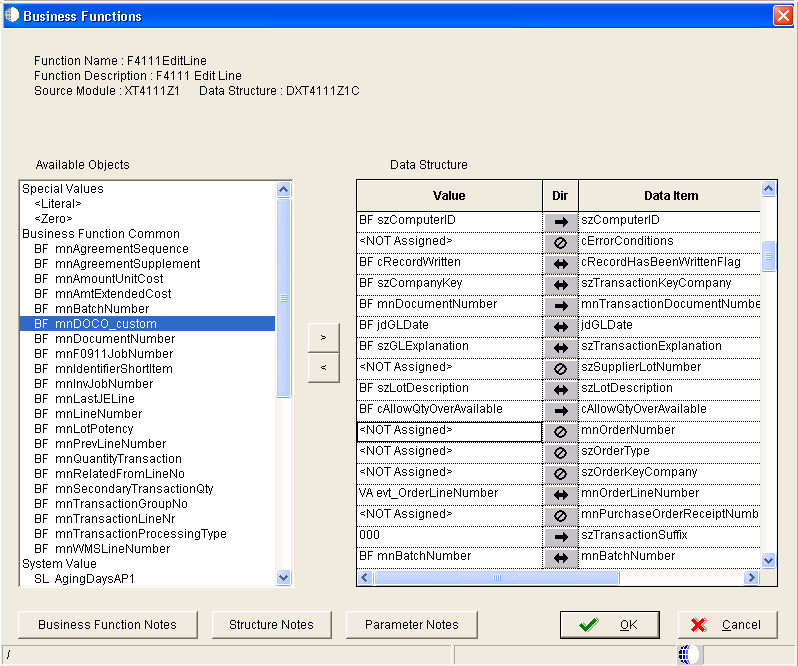Click direction icon for cRecordHasBeenWrittenFlag row
Screen dimensions: 798x666
click(x=560, y=264)
